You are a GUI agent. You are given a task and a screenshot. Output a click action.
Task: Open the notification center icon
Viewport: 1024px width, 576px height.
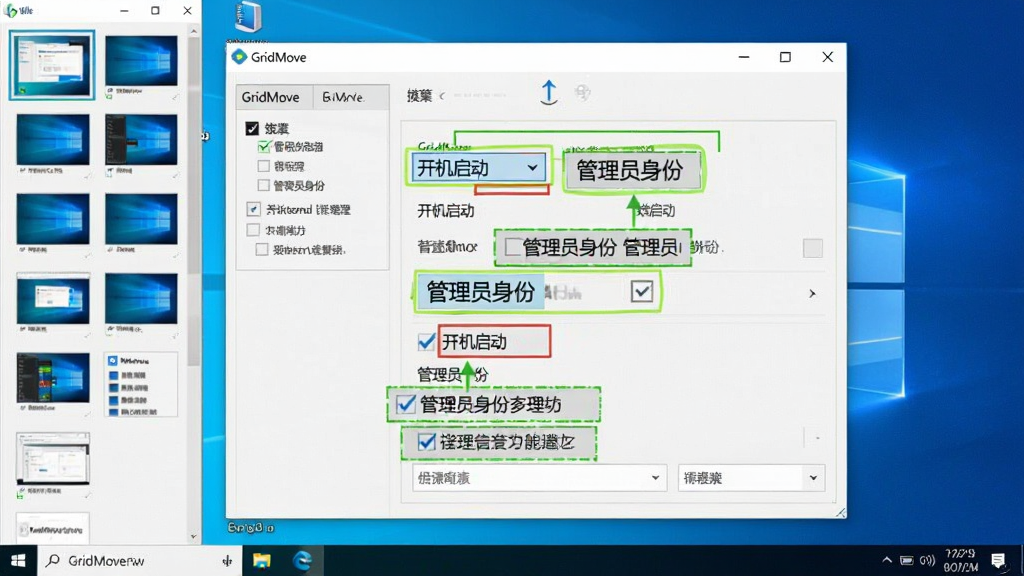click(997, 560)
